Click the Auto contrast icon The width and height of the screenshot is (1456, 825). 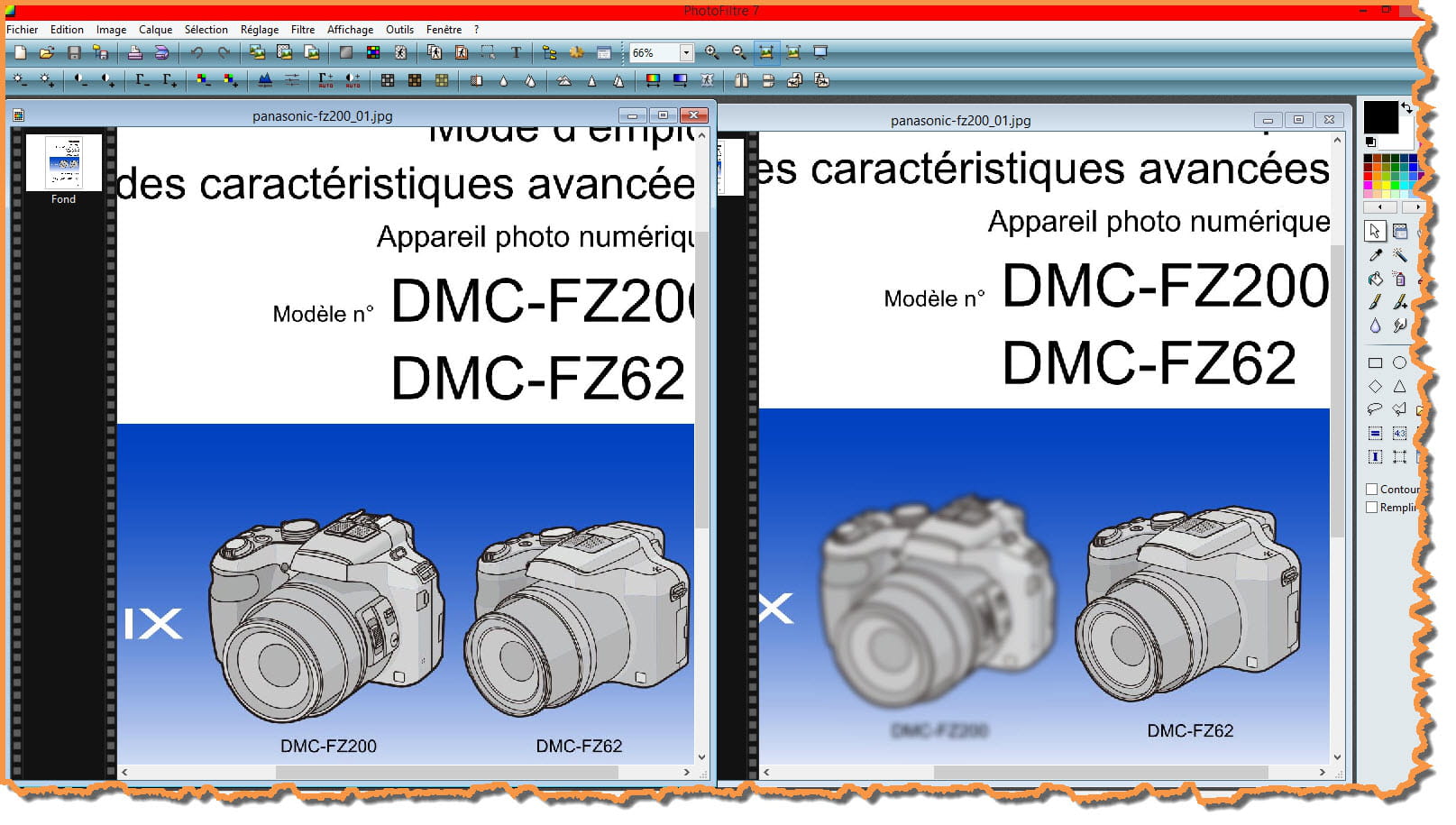pos(353,80)
